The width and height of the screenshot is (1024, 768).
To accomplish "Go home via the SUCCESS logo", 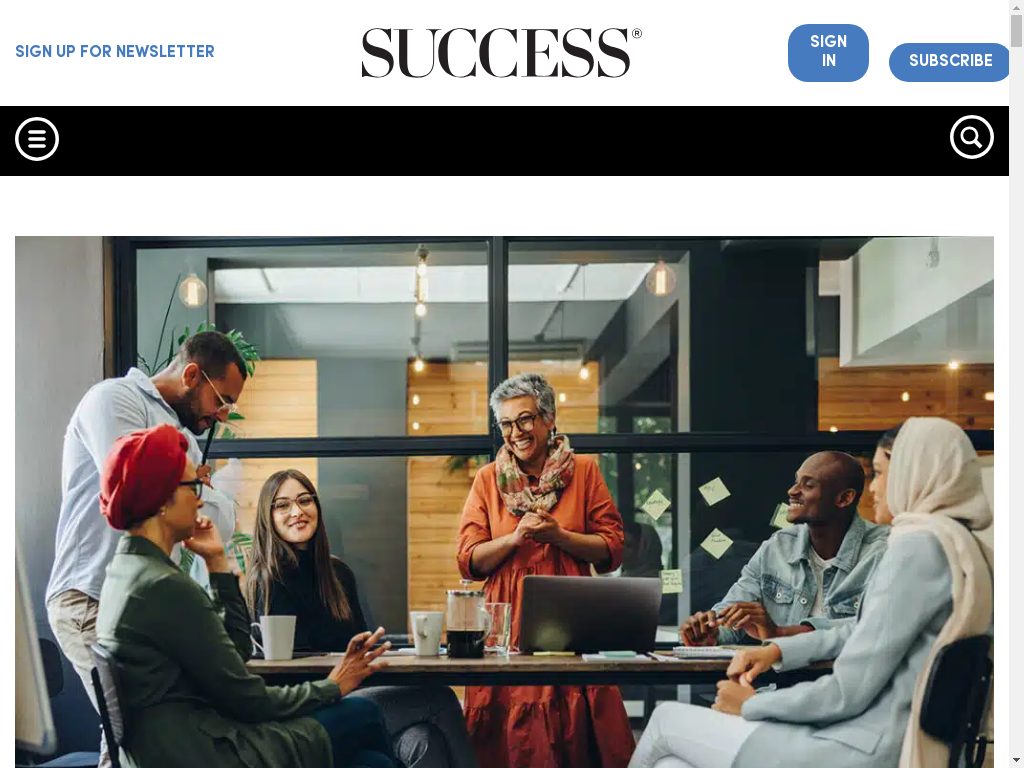I will 502,53.
